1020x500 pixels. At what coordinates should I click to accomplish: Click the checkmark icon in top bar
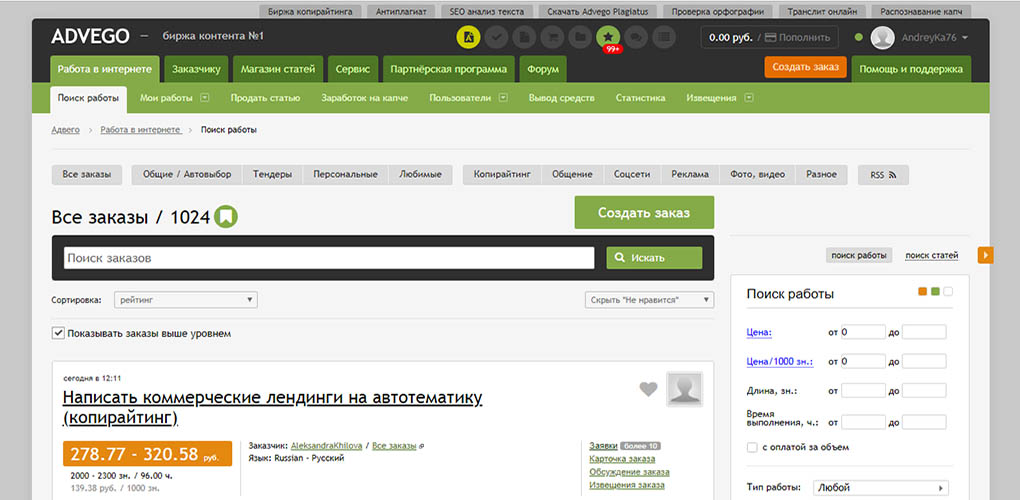click(x=496, y=37)
